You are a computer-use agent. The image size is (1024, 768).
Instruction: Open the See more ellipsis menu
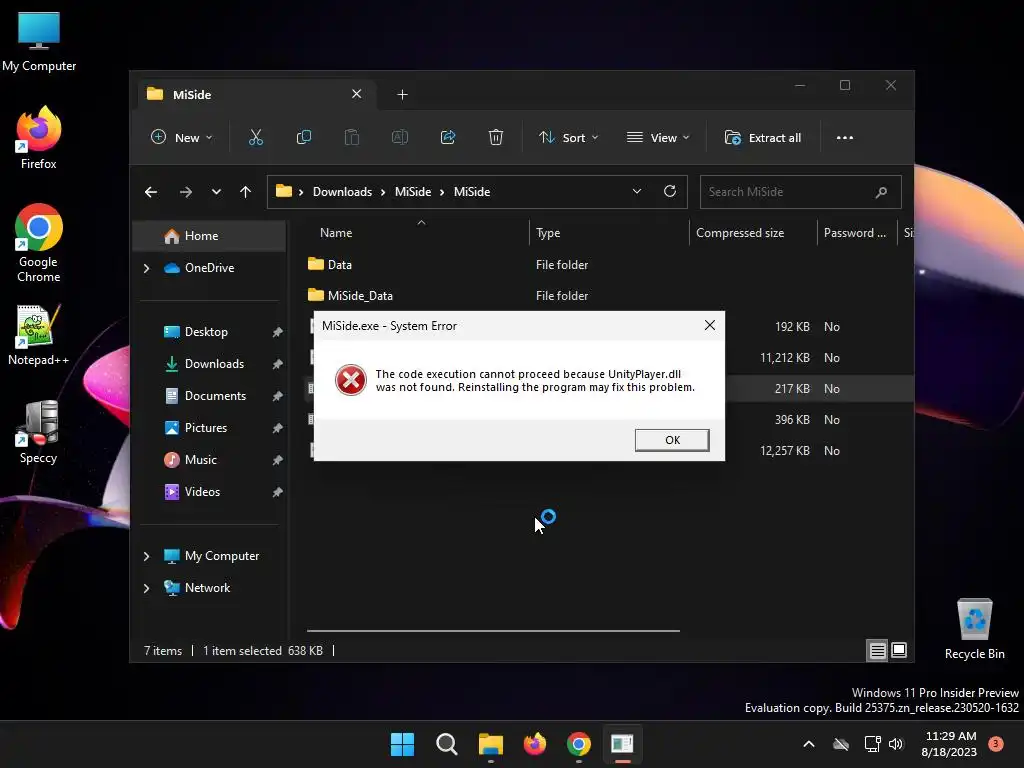coord(844,138)
